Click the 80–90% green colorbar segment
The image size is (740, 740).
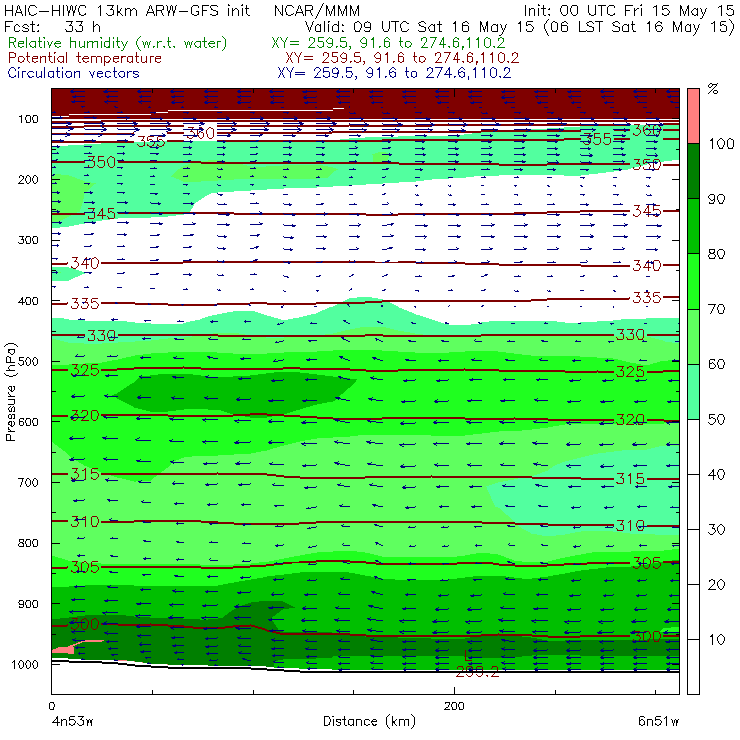pyautogui.click(x=693, y=226)
